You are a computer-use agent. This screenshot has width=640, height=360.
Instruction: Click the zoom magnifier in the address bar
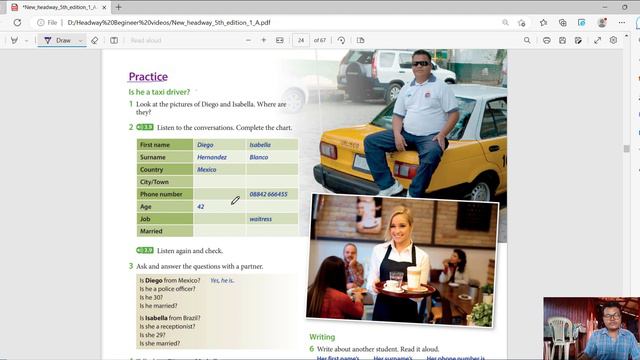[x=505, y=23]
